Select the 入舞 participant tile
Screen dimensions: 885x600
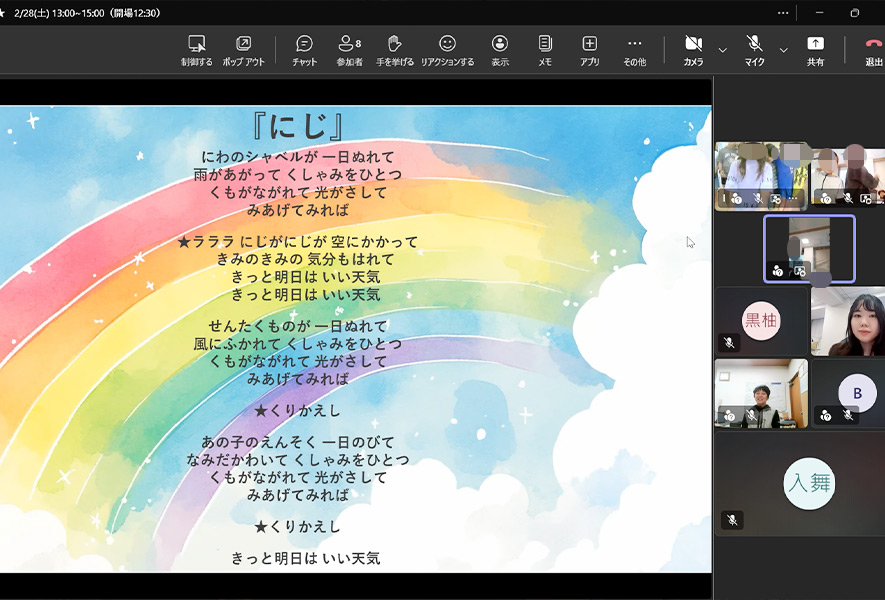point(809,484)
